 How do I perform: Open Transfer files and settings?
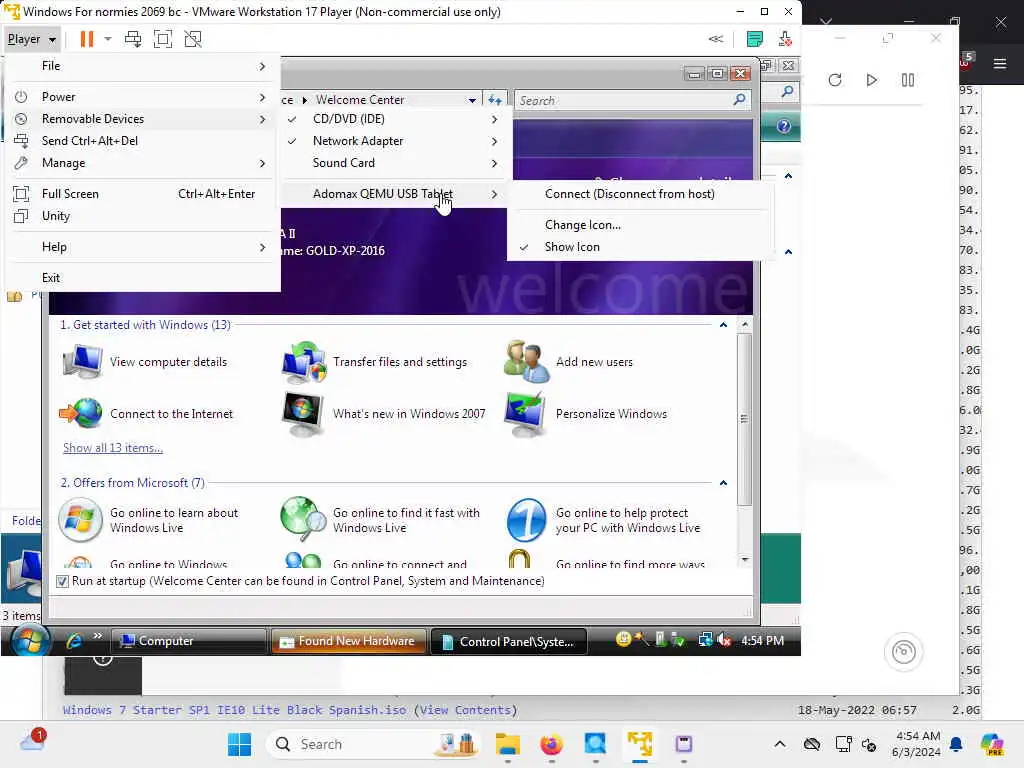point(375,362)
